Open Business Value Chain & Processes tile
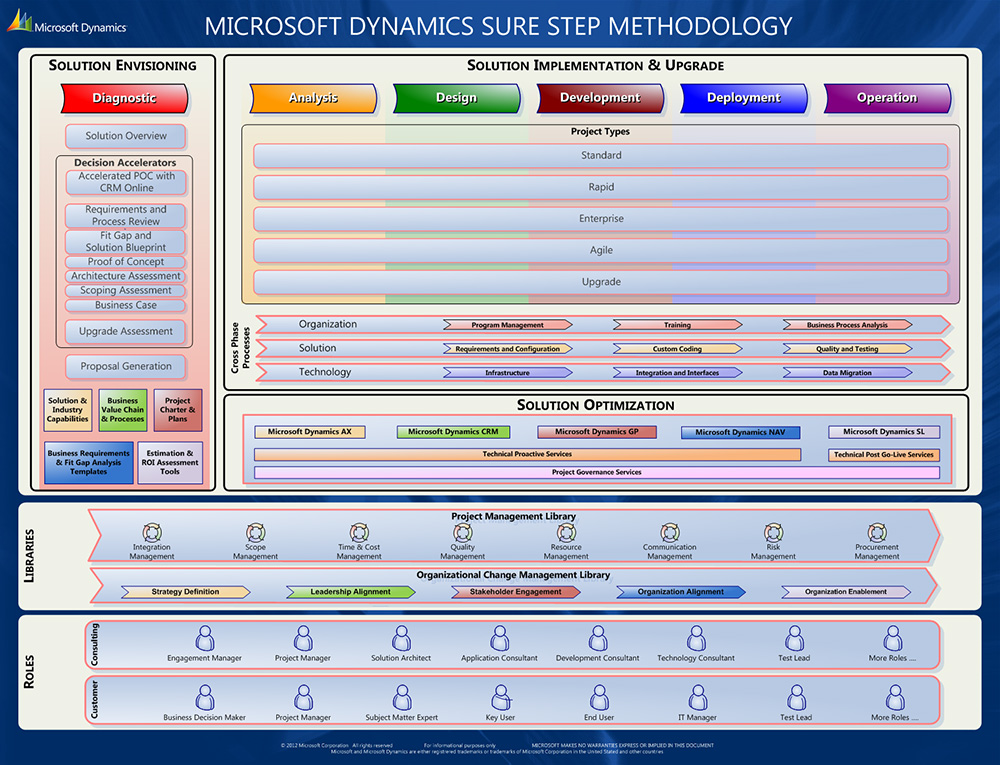Viewport: 1000px width, 765px height. [x=123, y=410]
